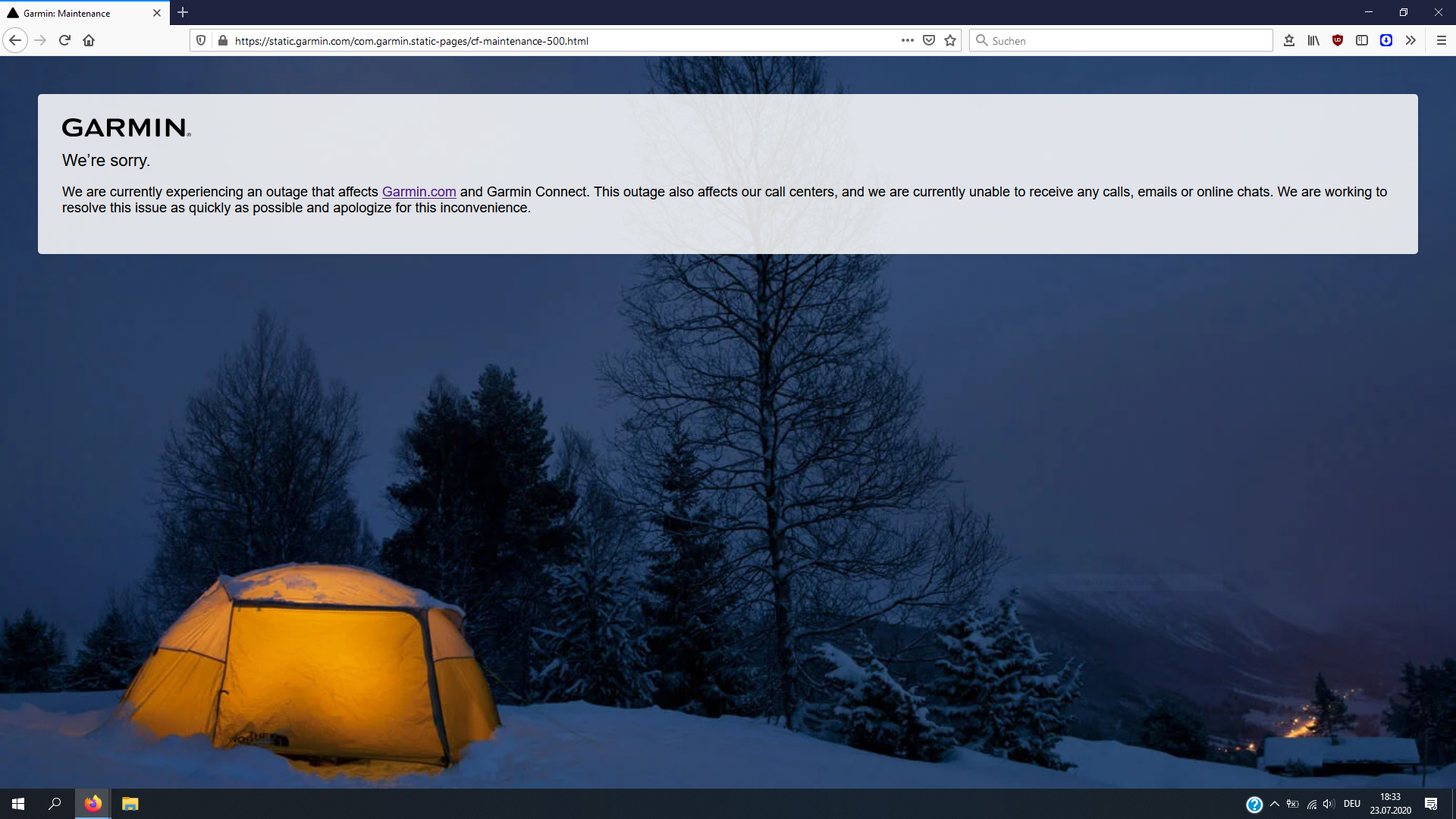View site security padlock details
1456x819 pixels.
(222, 40)
